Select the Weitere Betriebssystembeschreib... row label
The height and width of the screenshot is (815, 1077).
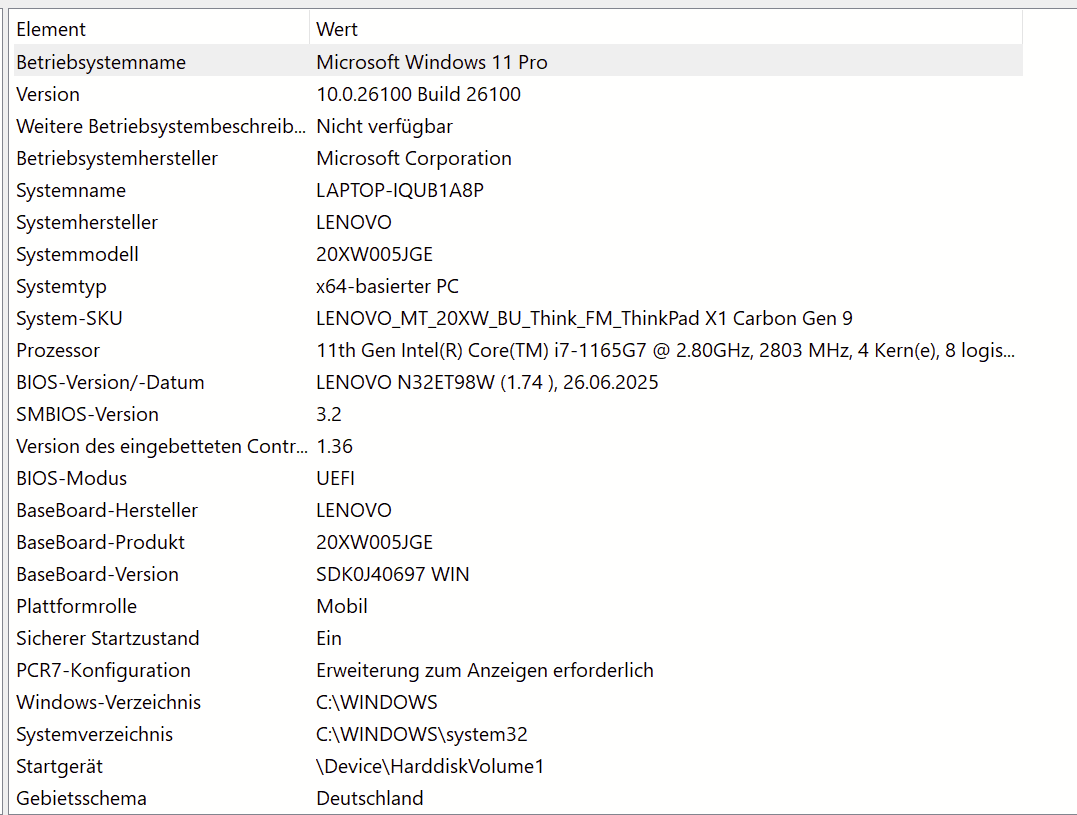point(161,126)
